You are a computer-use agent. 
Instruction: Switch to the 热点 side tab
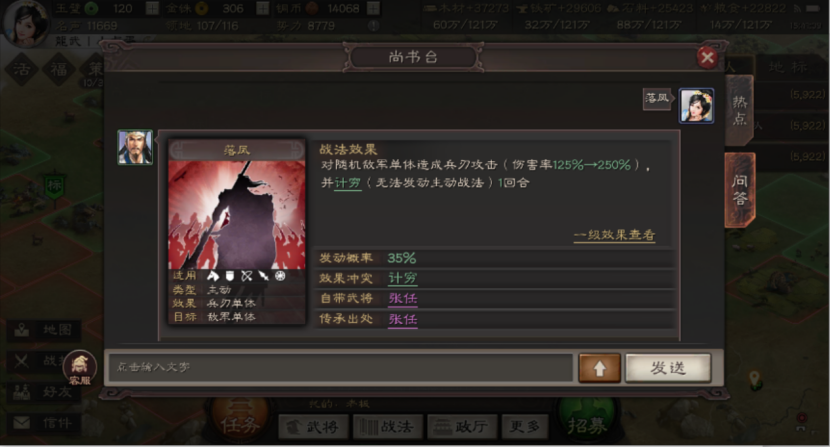coord(739,110)
